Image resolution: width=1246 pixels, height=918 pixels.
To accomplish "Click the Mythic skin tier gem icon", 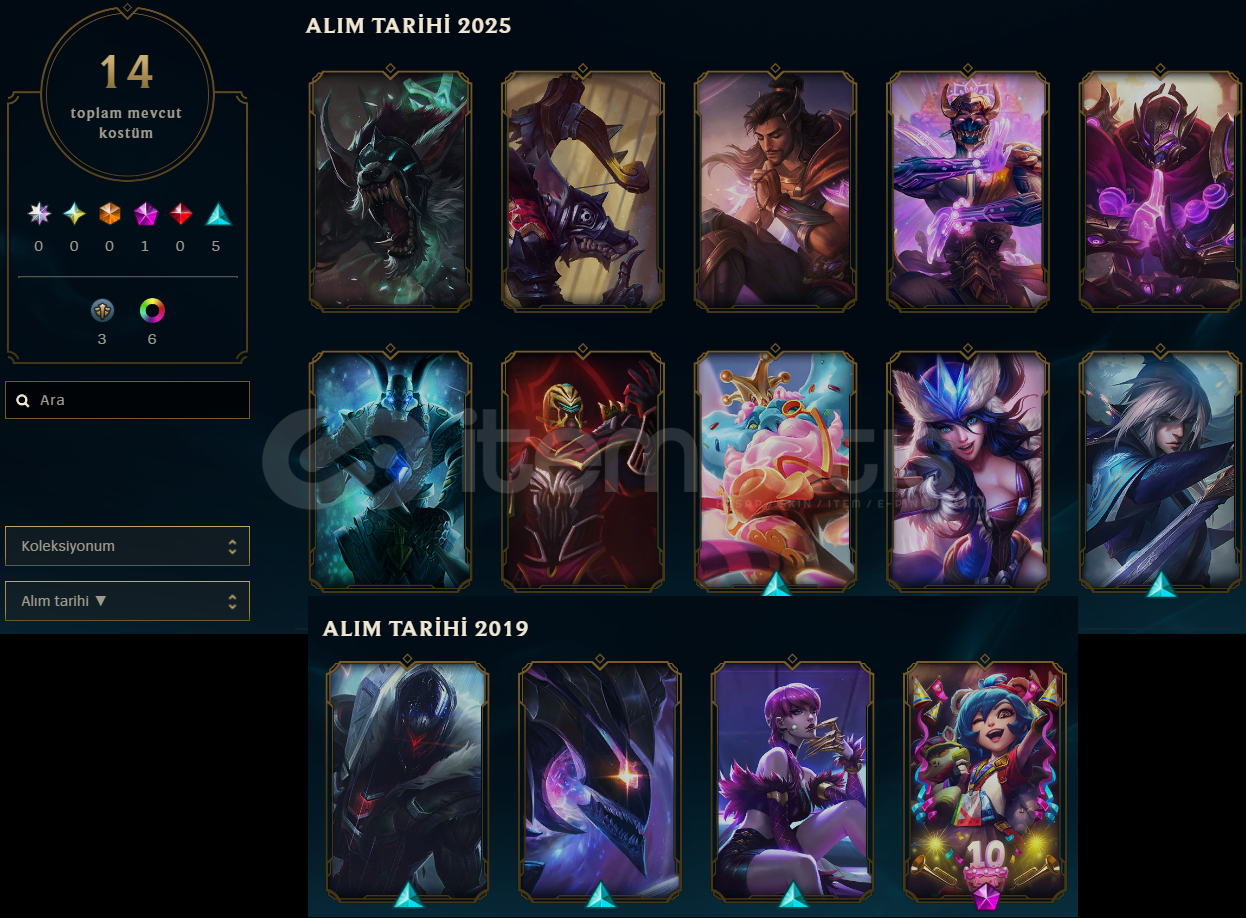I will point(74,213).
